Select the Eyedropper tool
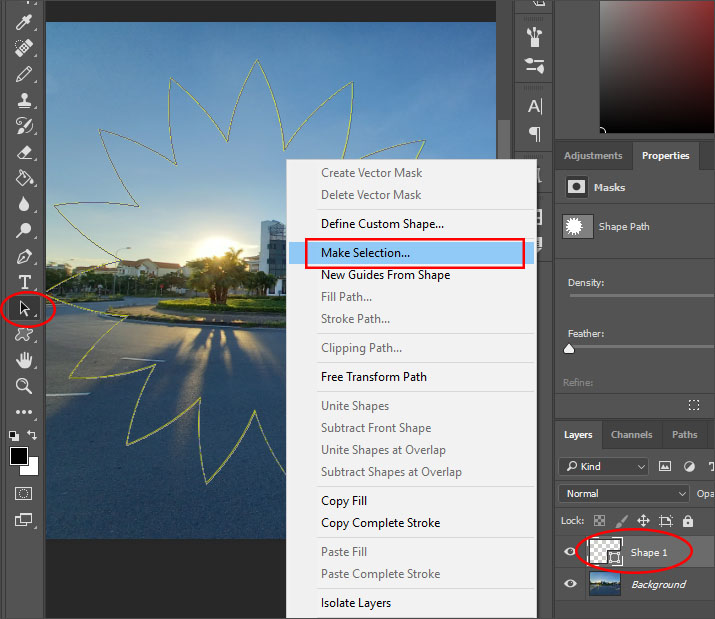Viewport: 715px width, 619px height. click(x=24, y=21)
